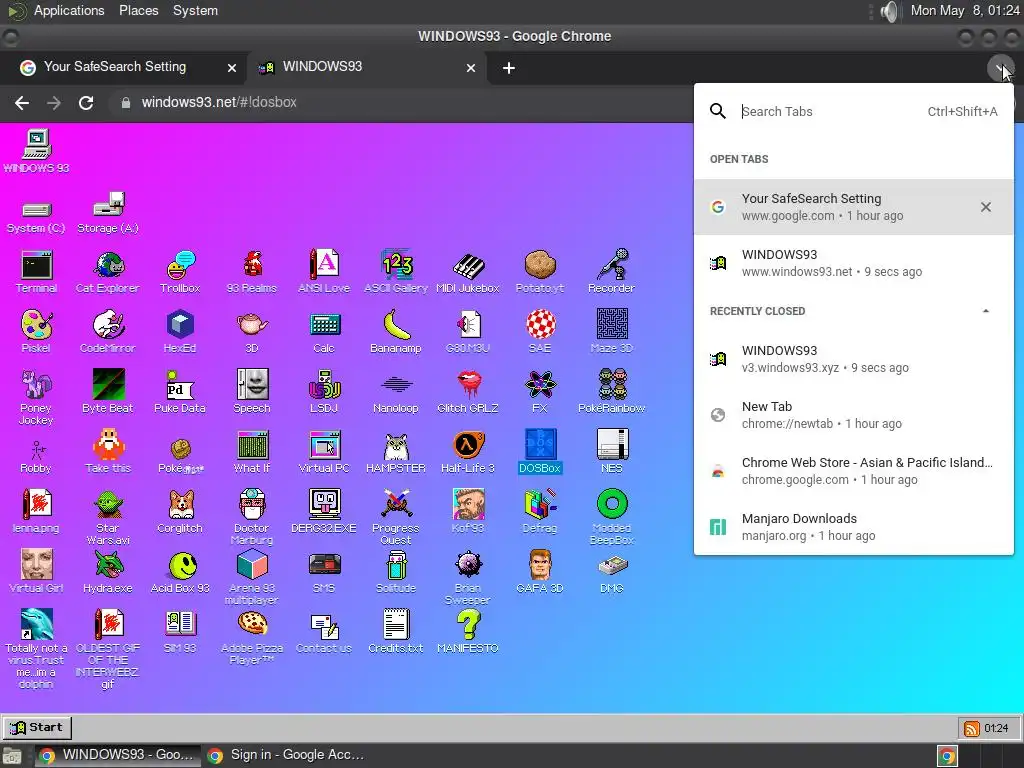Reopen WINDOWS93 v3.windows93.xyz closed tab
The width and height of the screenshot is (1024, 768).
click(854, 359)
